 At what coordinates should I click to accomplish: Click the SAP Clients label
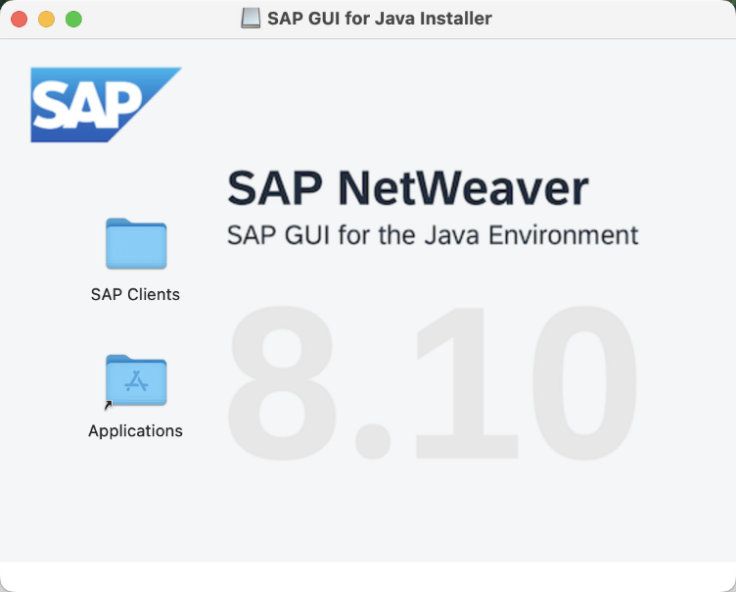[135, 294]
